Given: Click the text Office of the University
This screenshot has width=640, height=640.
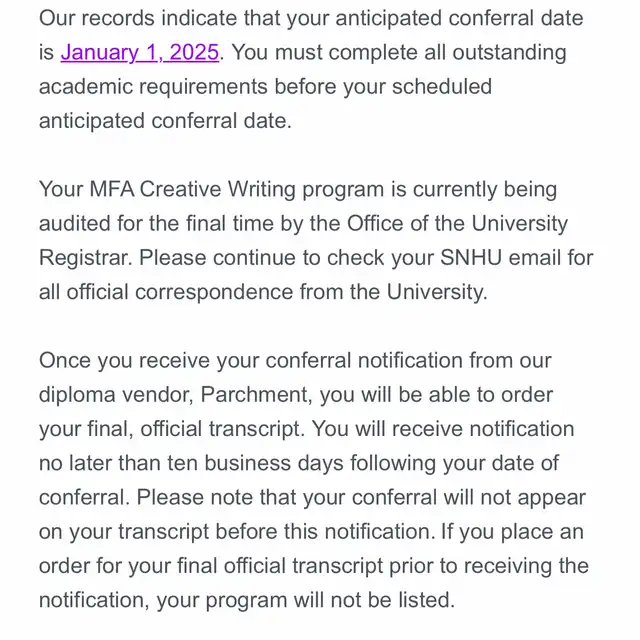Looking at the screenshot, I should [457, 224].
